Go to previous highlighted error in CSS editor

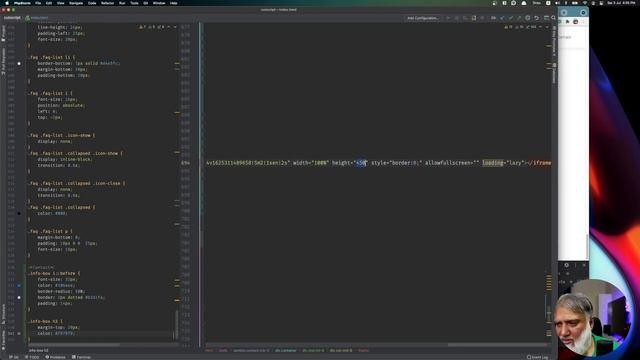pyautogui.click(x=169, y=27)
